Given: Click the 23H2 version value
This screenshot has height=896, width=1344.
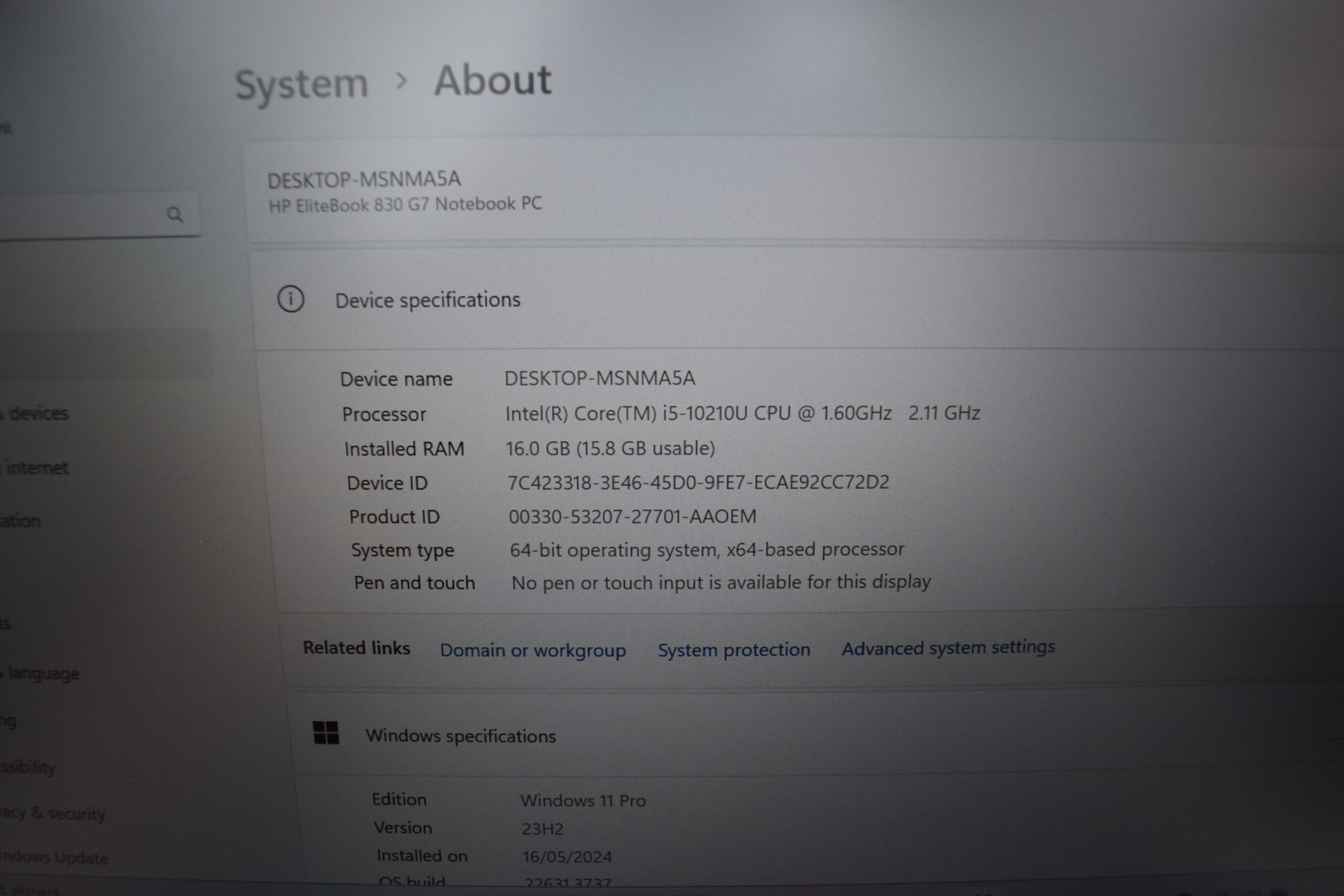Looking at the screenshot, I should tap(542, 829).
